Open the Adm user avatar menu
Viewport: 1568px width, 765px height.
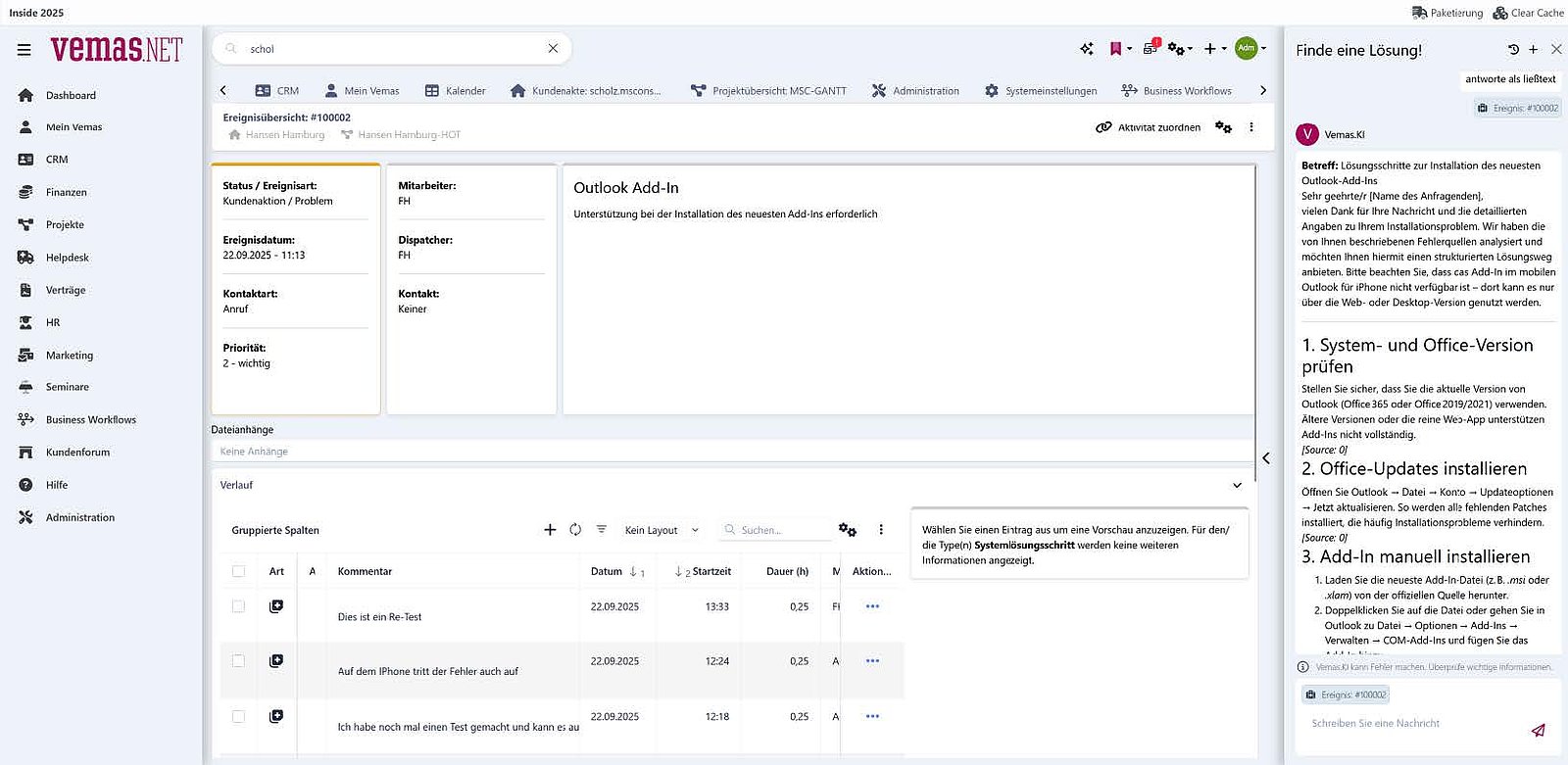click(x=1249, y=48)
